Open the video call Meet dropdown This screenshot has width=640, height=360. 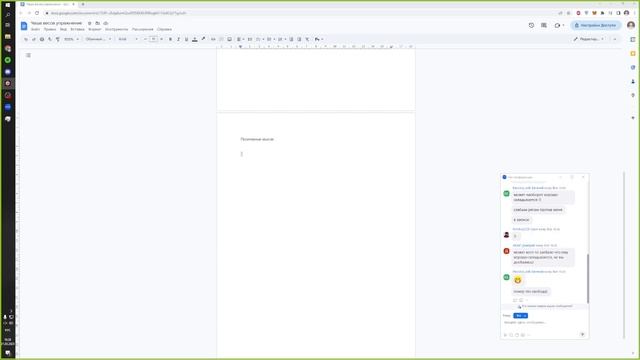[x=559, y=25]
